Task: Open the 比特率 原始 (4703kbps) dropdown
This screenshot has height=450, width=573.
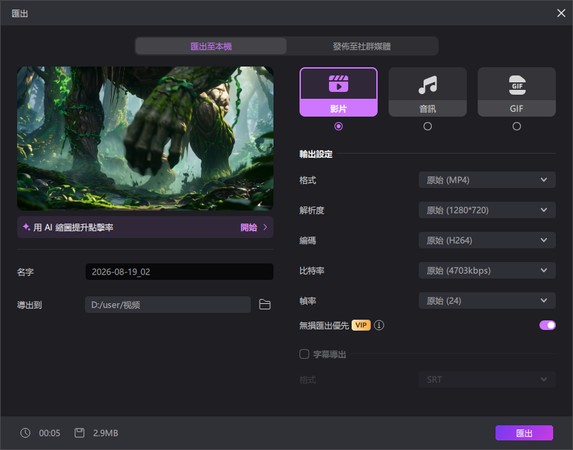Action: pyautogui.click(x=487, y=271)
